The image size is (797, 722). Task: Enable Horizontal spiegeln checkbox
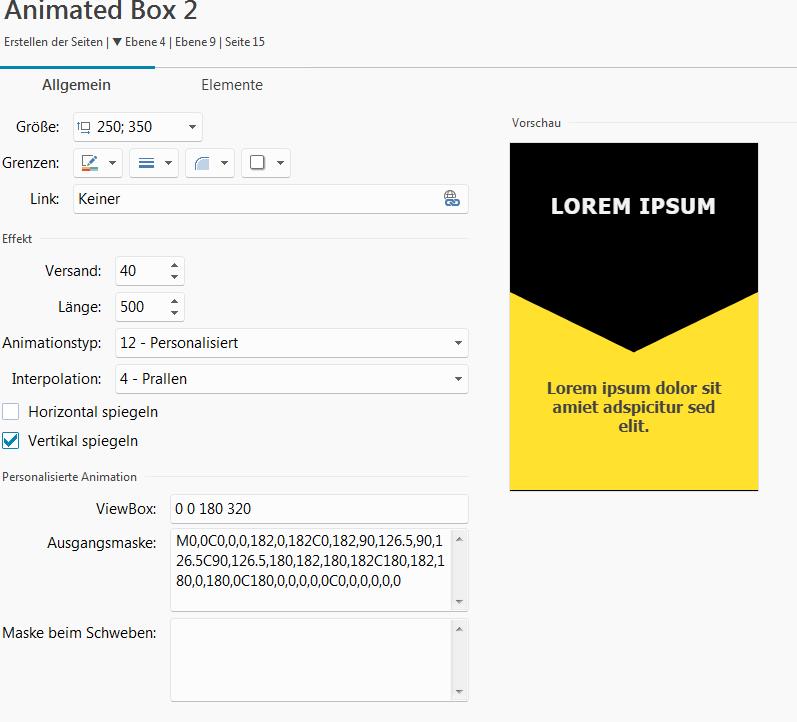pos(11,411)
